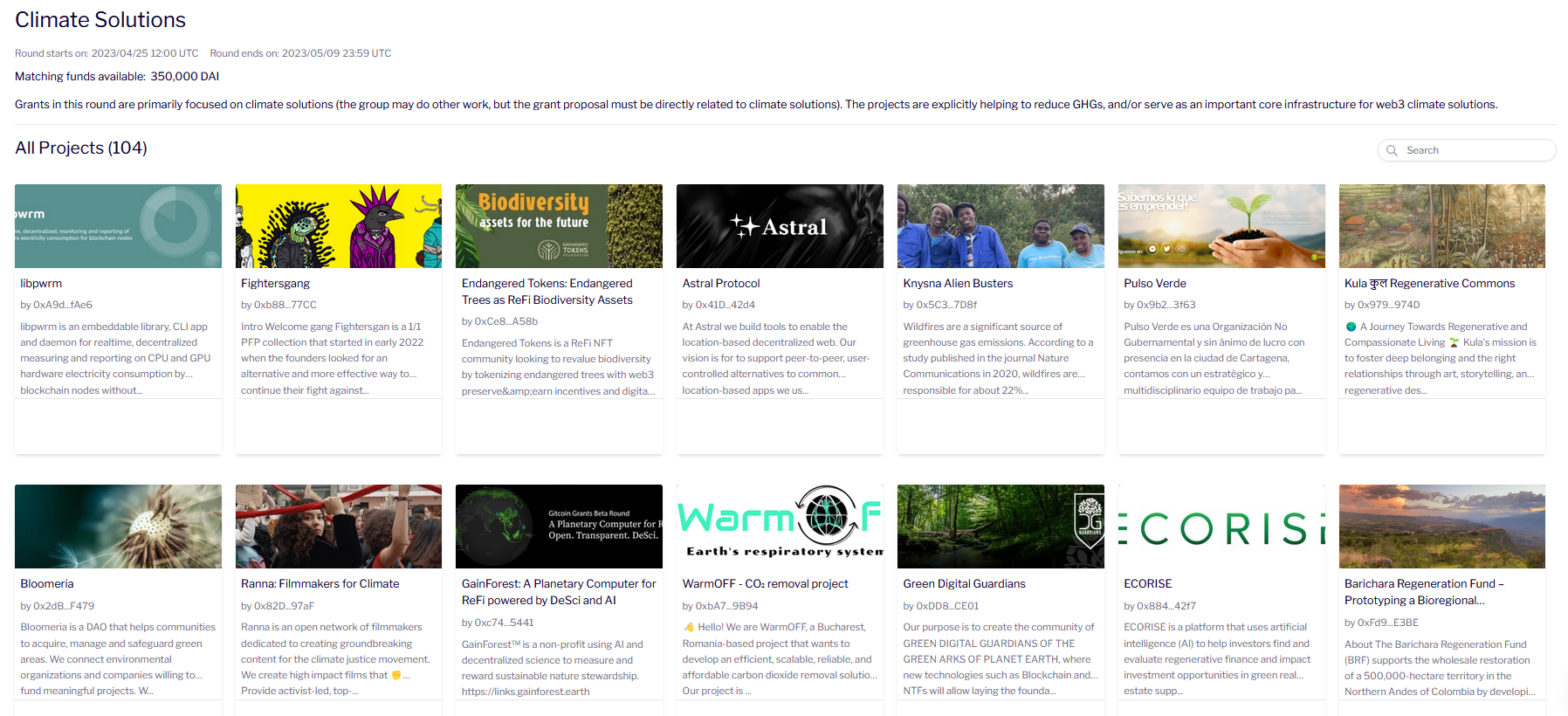Open the Bloomeria dandelion thumbnail

(118, 527)
